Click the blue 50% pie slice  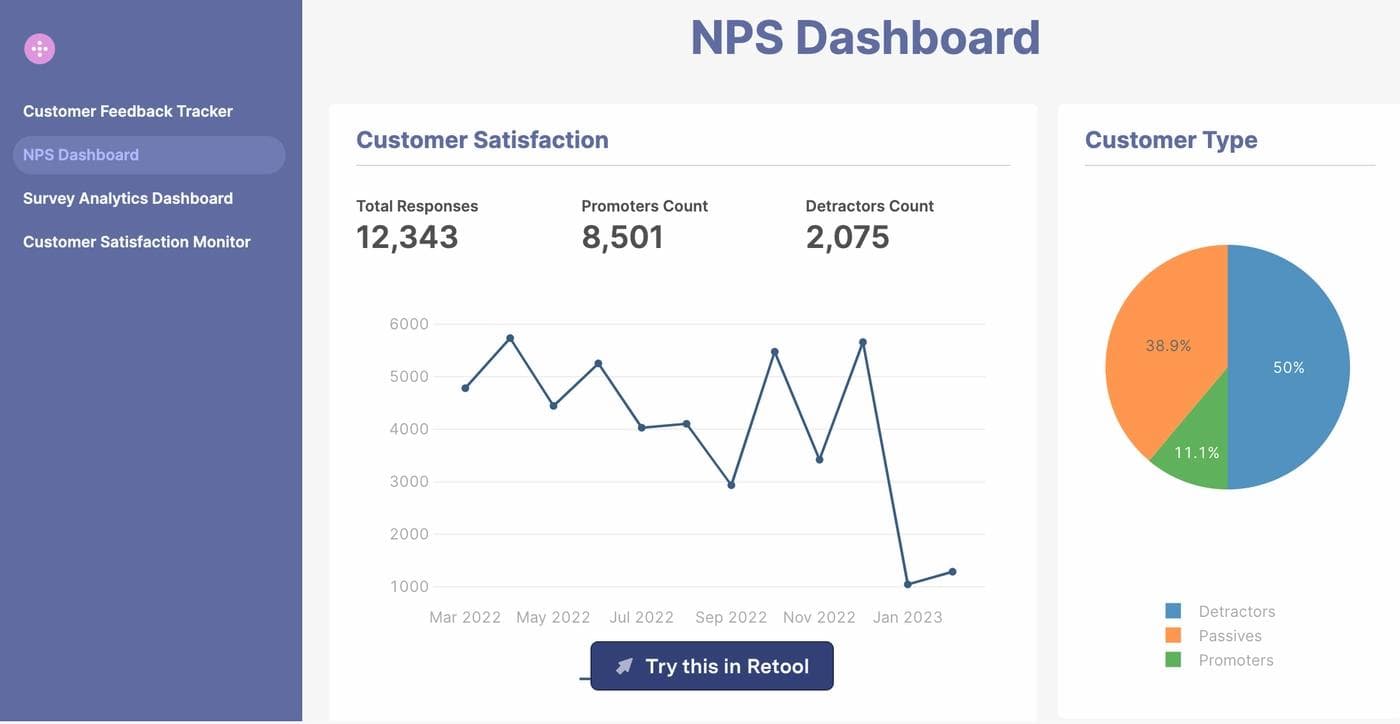(1290, 367)
